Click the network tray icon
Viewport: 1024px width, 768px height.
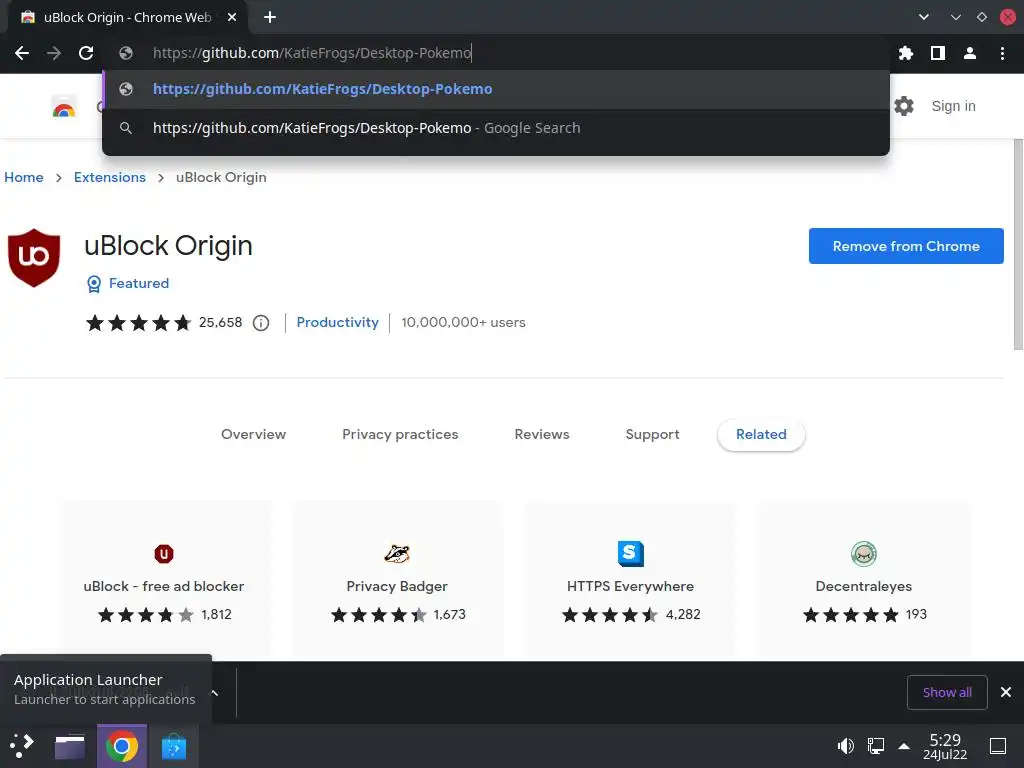coord(876,746)
